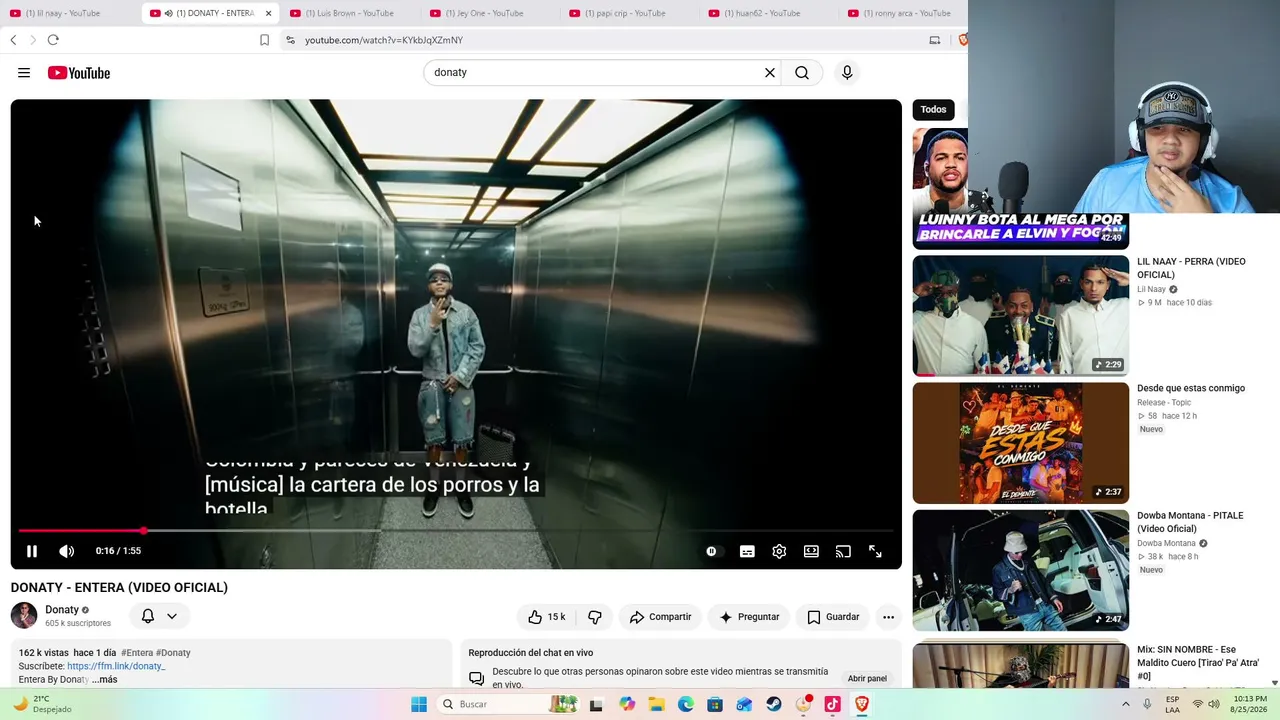The image size is (1280, 720).
Task: Show hidden system tray icons
Action: [x=1125, y=704]
